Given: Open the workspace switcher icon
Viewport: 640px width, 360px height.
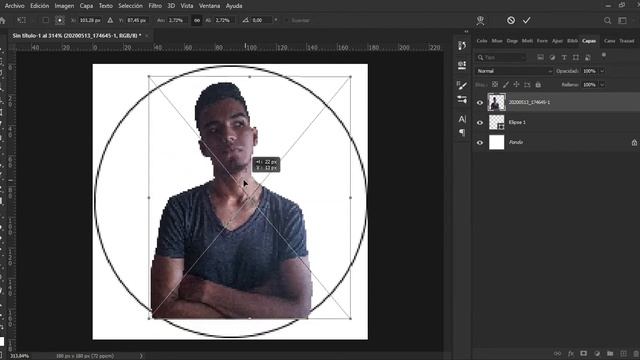Looking at the screenshot, I should tap(622, 20).
